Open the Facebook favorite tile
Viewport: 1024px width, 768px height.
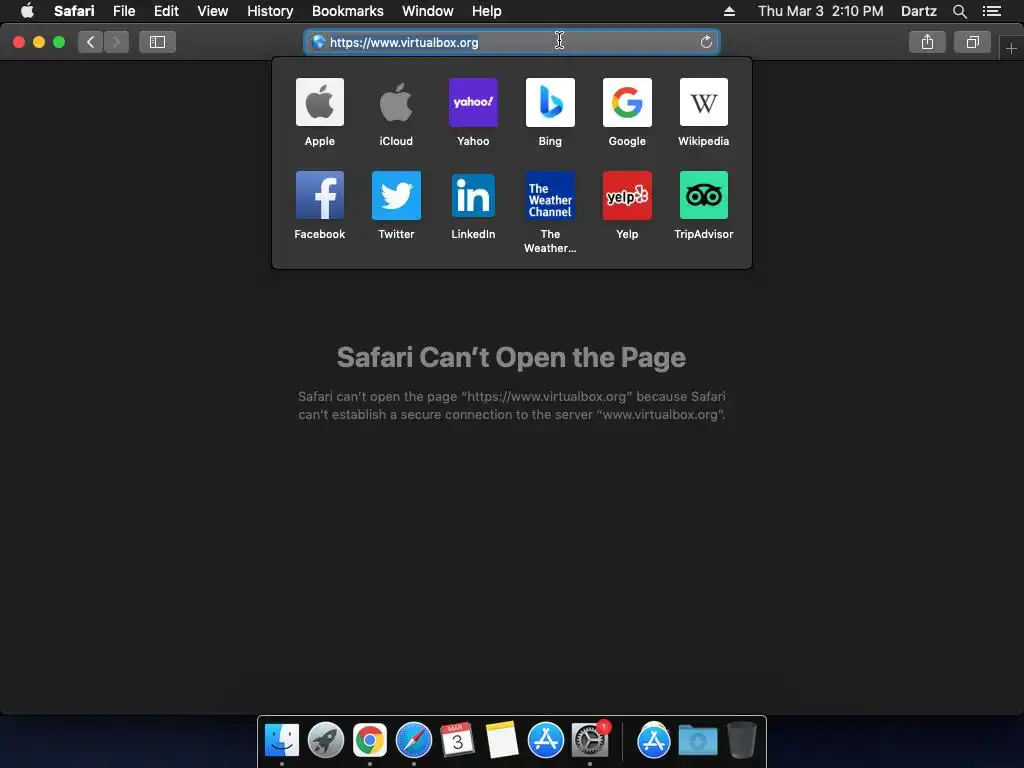(319, 195)
